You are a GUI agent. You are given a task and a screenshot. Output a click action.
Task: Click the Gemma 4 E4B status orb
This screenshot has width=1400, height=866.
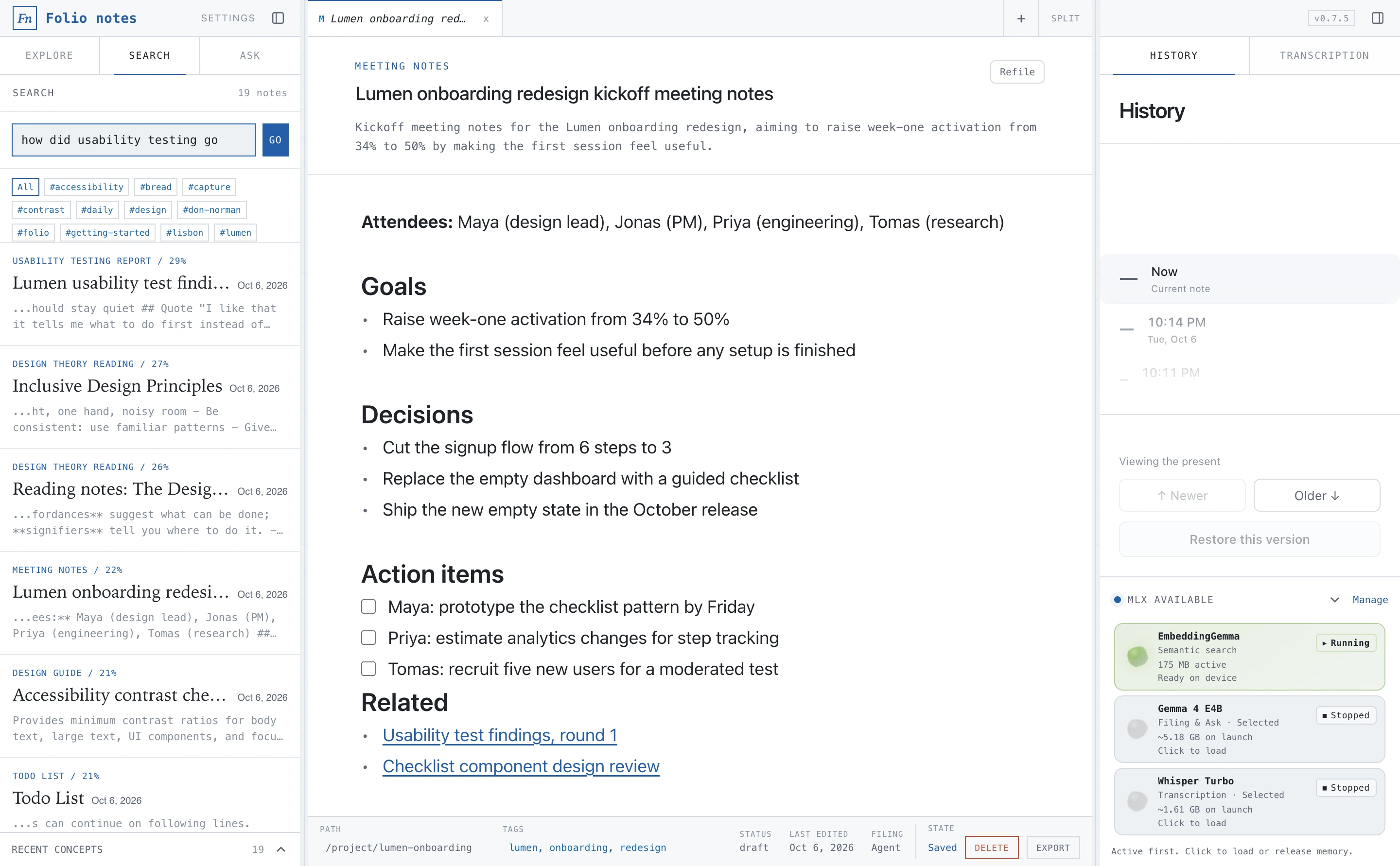1137,728
